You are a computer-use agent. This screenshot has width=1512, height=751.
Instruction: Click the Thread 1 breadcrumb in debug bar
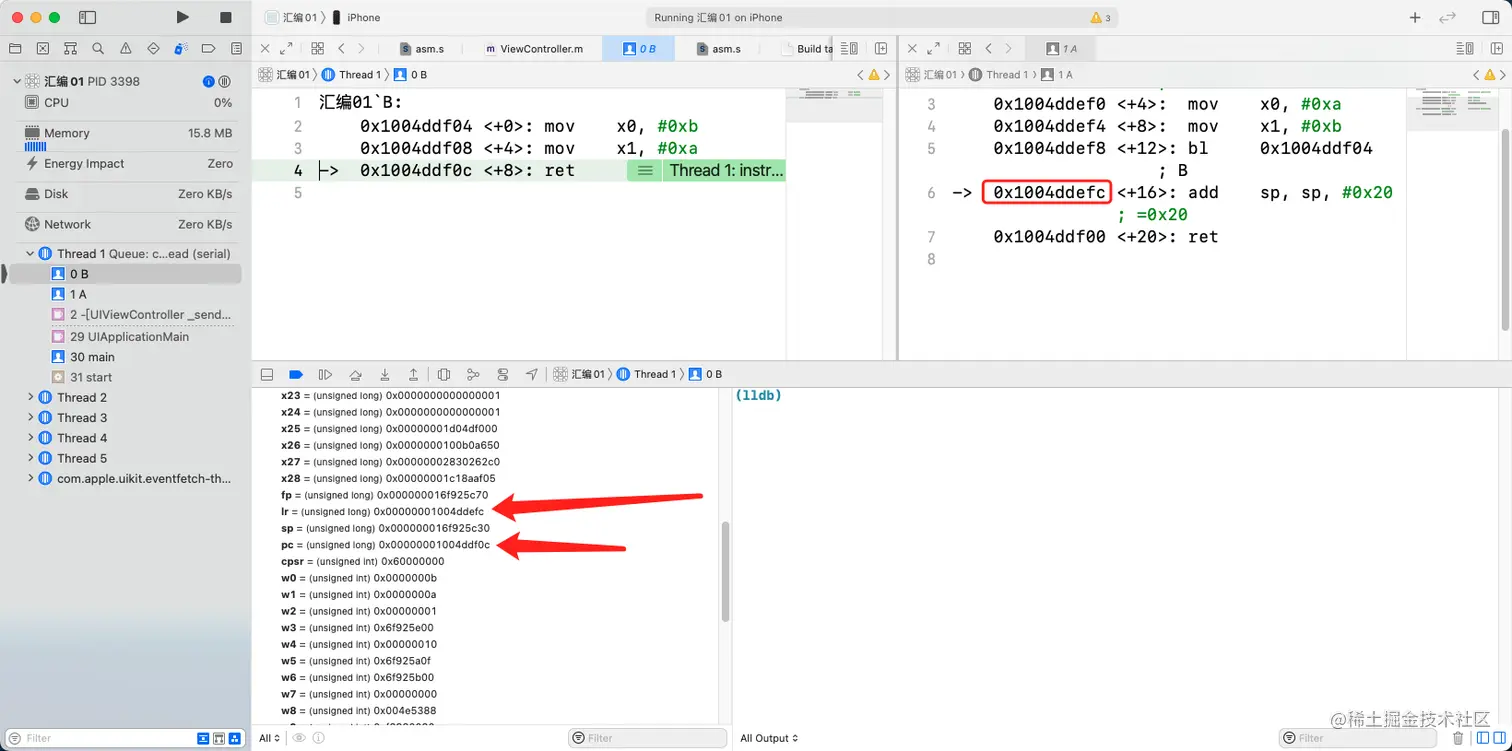pos(648,374)
